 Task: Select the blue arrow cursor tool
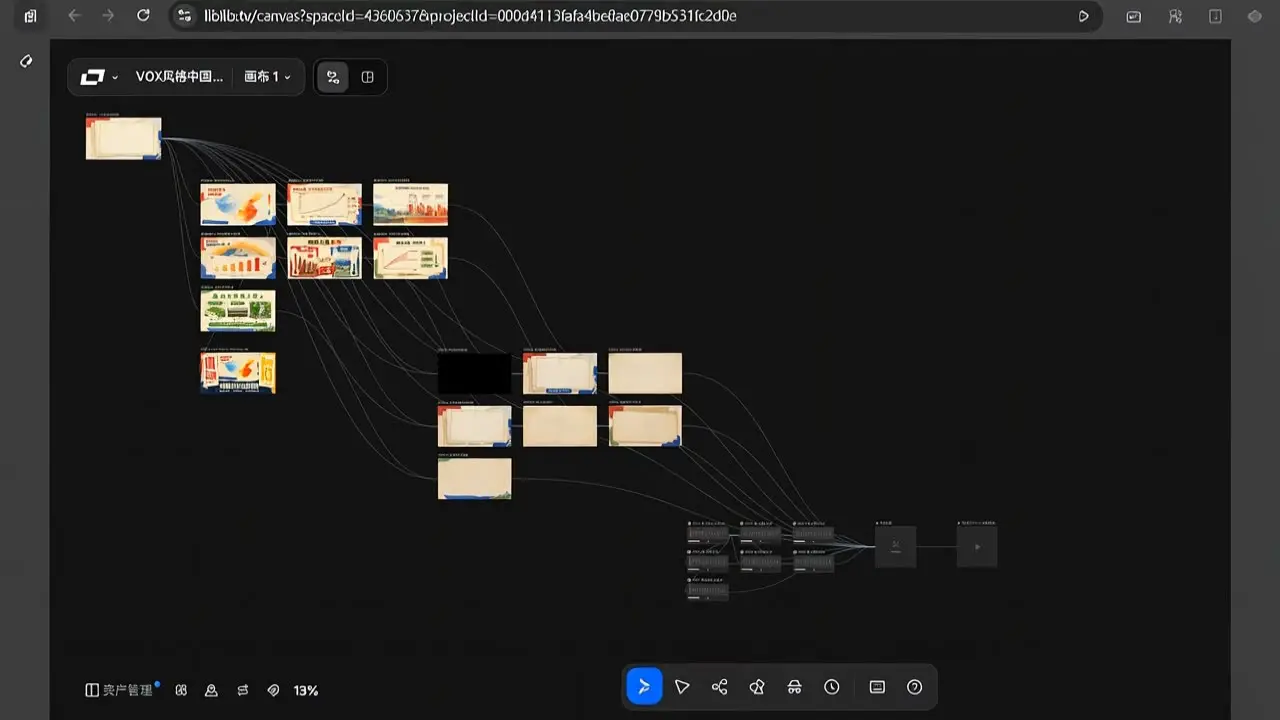tap(644, 687)
